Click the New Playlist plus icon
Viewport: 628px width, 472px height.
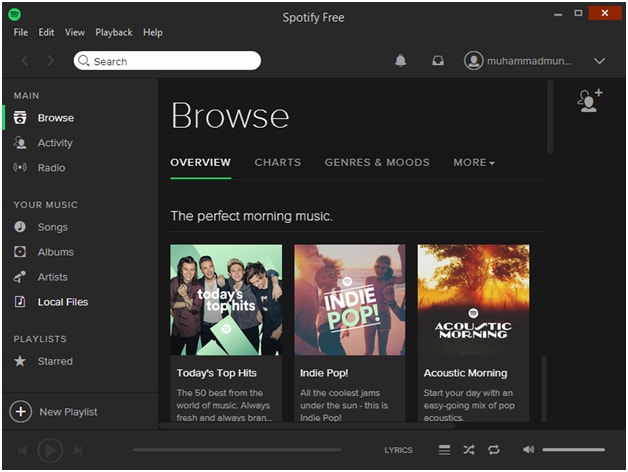click(x=21, y=411)
